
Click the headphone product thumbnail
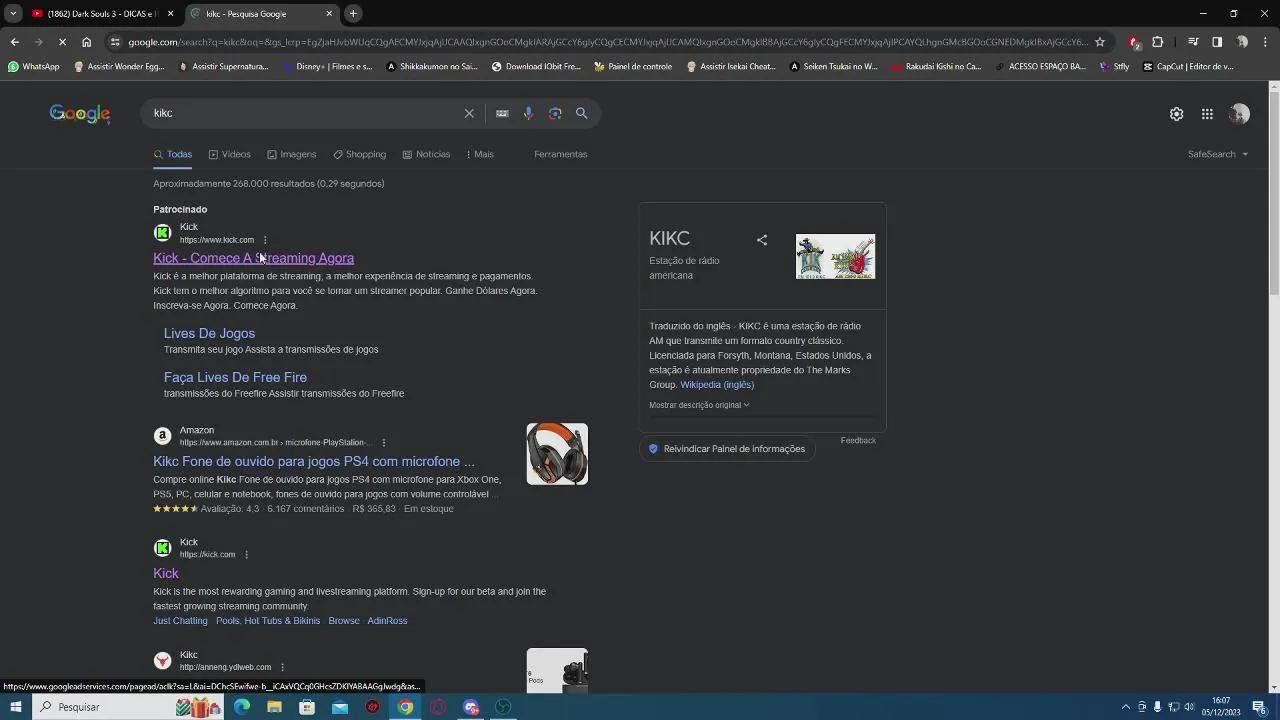(557, 454)
